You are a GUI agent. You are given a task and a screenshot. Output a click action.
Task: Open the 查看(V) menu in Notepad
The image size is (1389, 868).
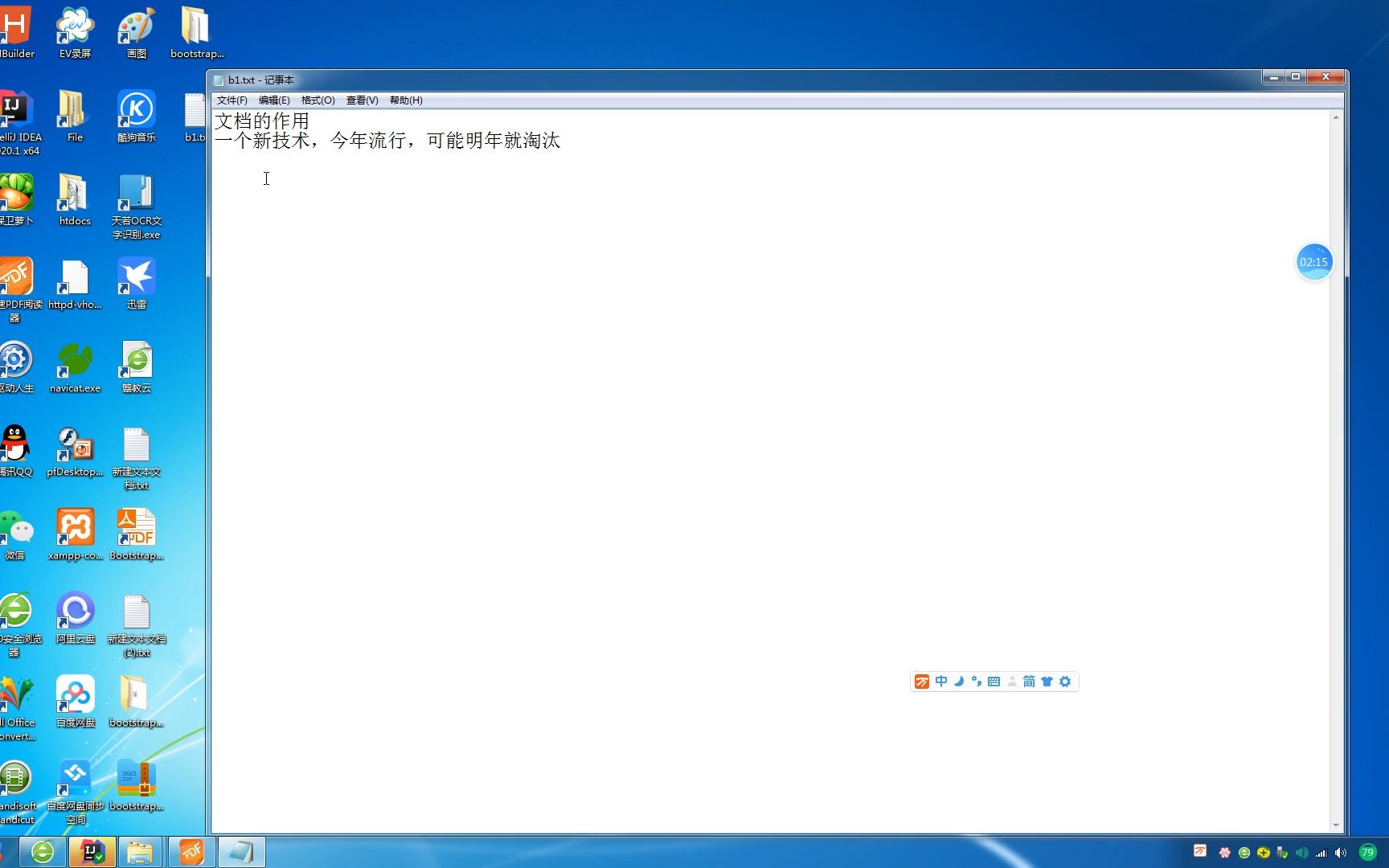[x=362, y=100]
